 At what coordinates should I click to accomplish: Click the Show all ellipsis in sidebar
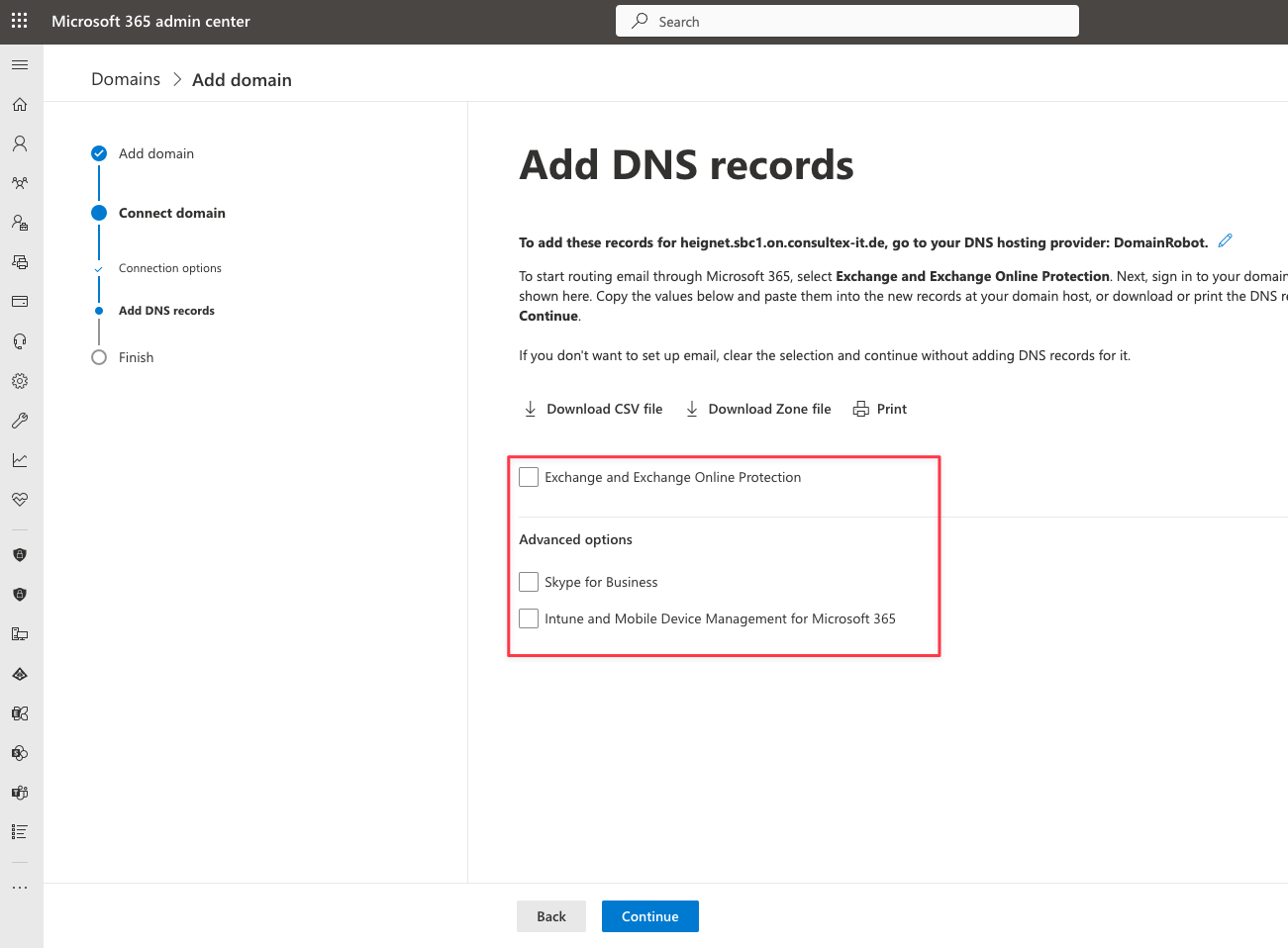(x=20, y=888)
